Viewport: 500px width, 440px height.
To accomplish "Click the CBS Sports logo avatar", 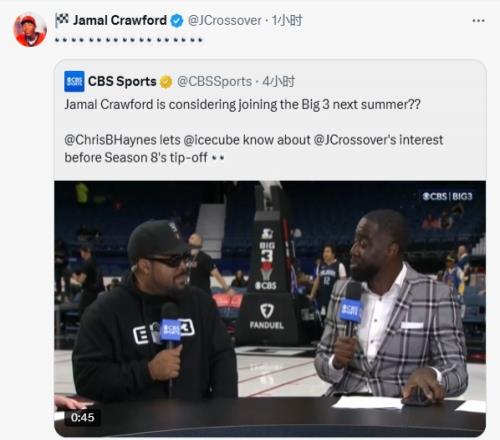I will (74, 81).
